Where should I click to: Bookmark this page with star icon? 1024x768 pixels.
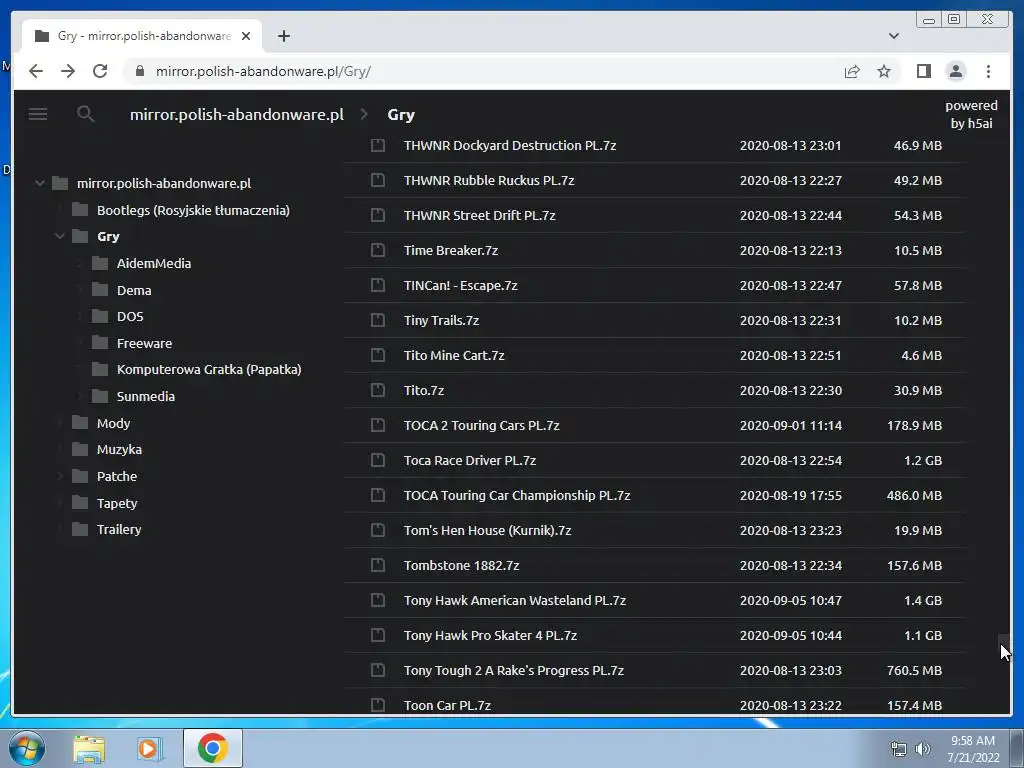(x=884, y=71)
